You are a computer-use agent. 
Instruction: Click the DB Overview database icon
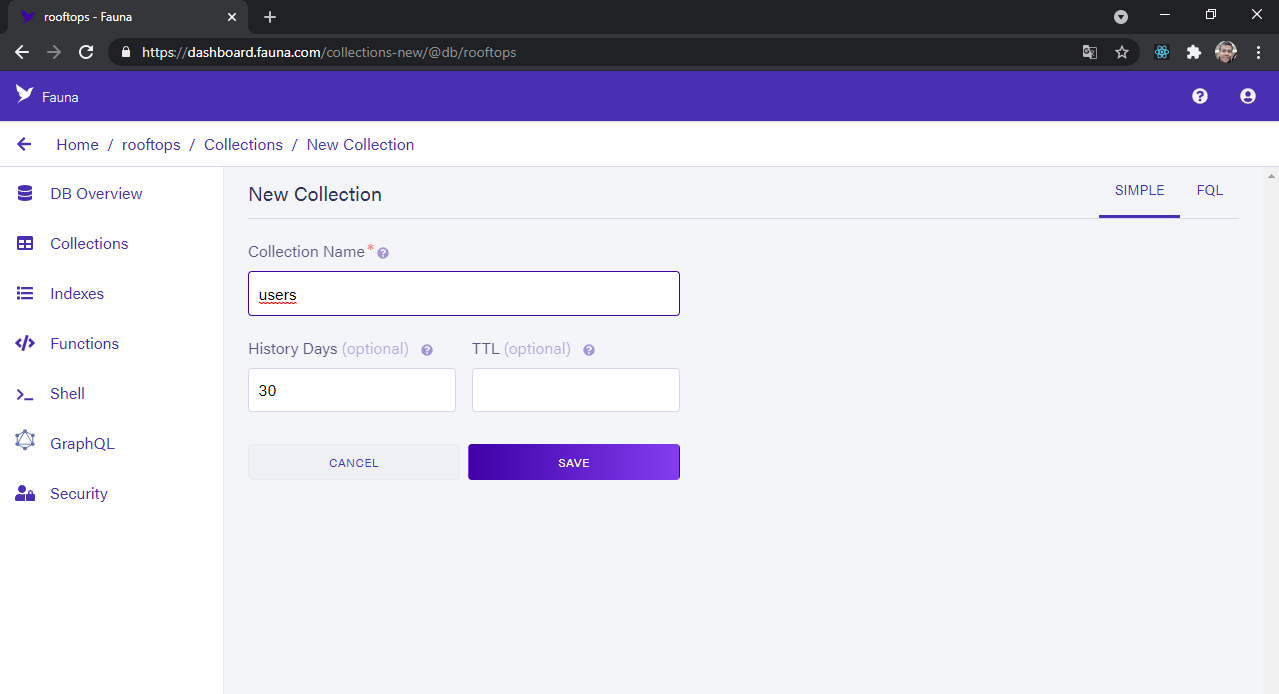click(x=25, y=194)
